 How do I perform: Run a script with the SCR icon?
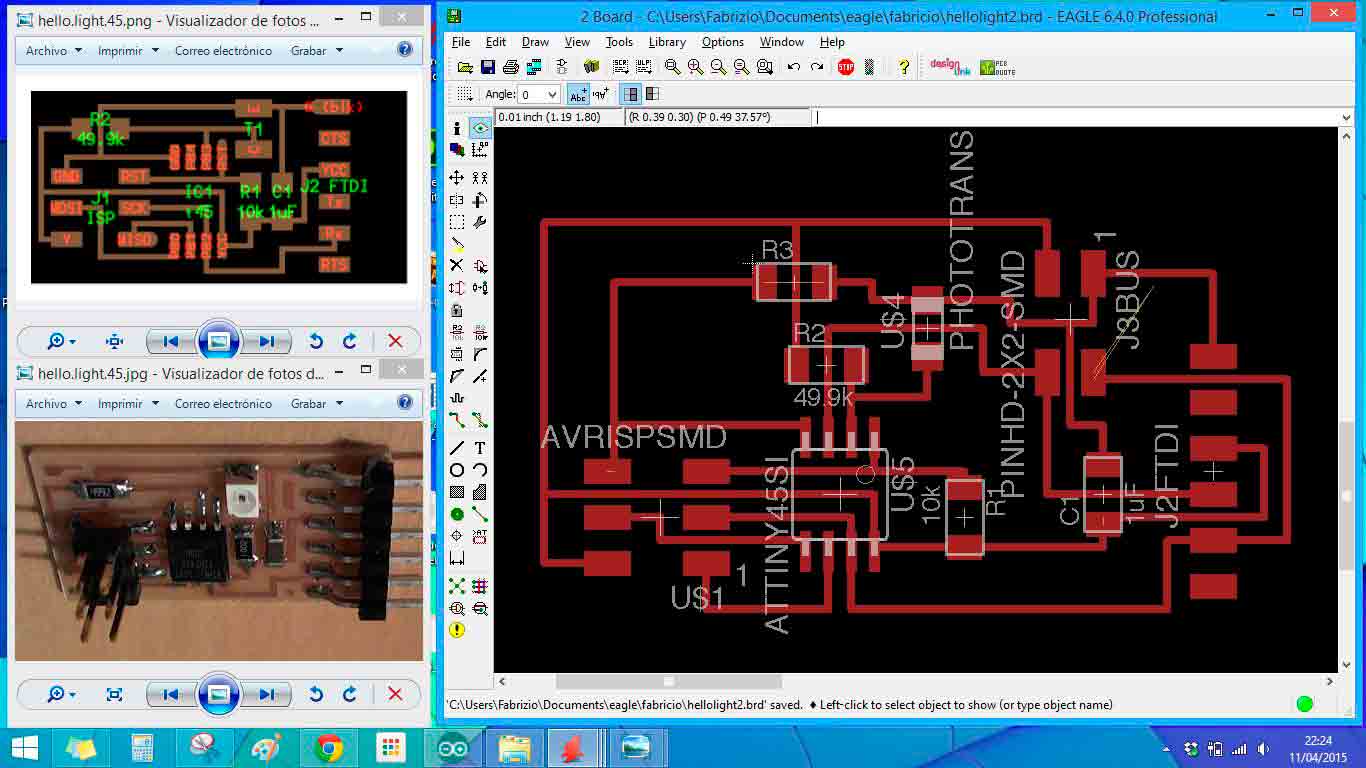click(621, 67)
